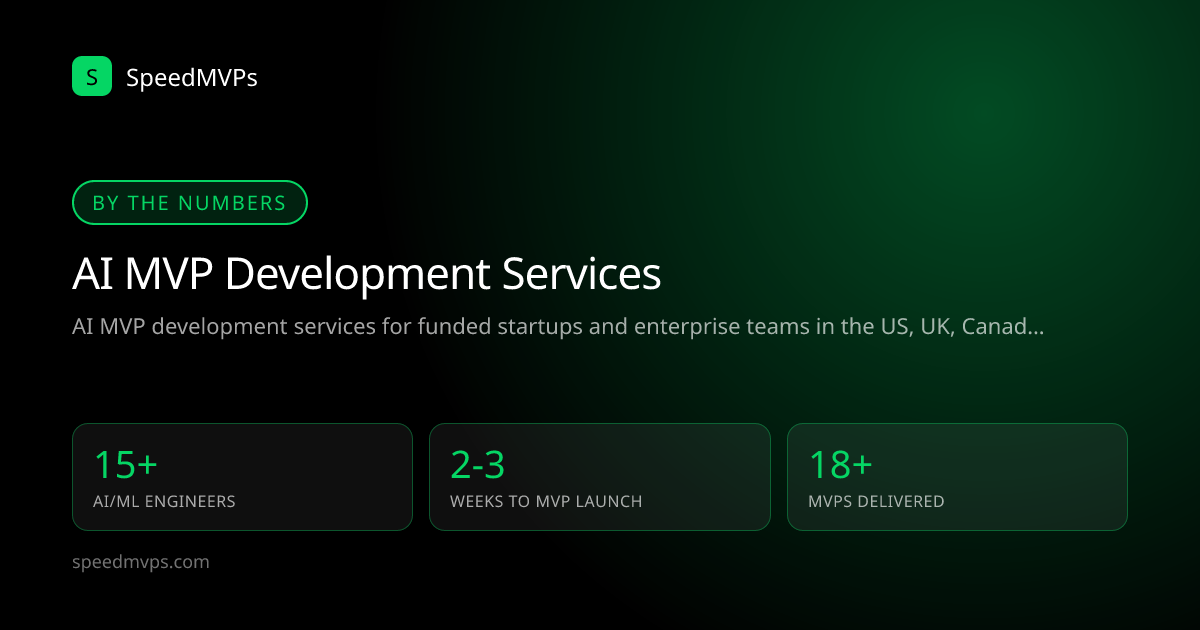Click the 15+ statistic number
This screenshot has height=630, width=1200.
[x=126, y=465]
